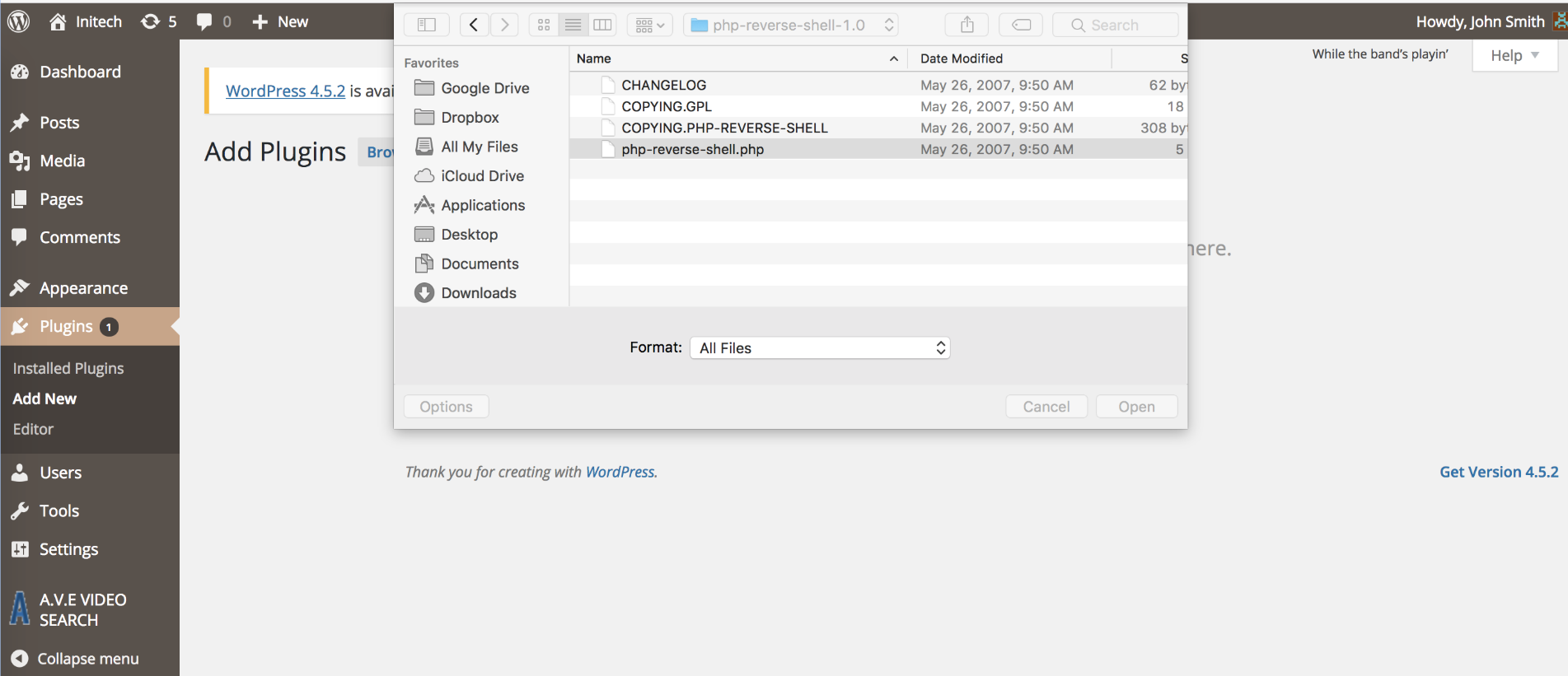Select the Plugins sidebar menu
The height and width of the screenshot is (676, 1568).
(x=90, y=327)
